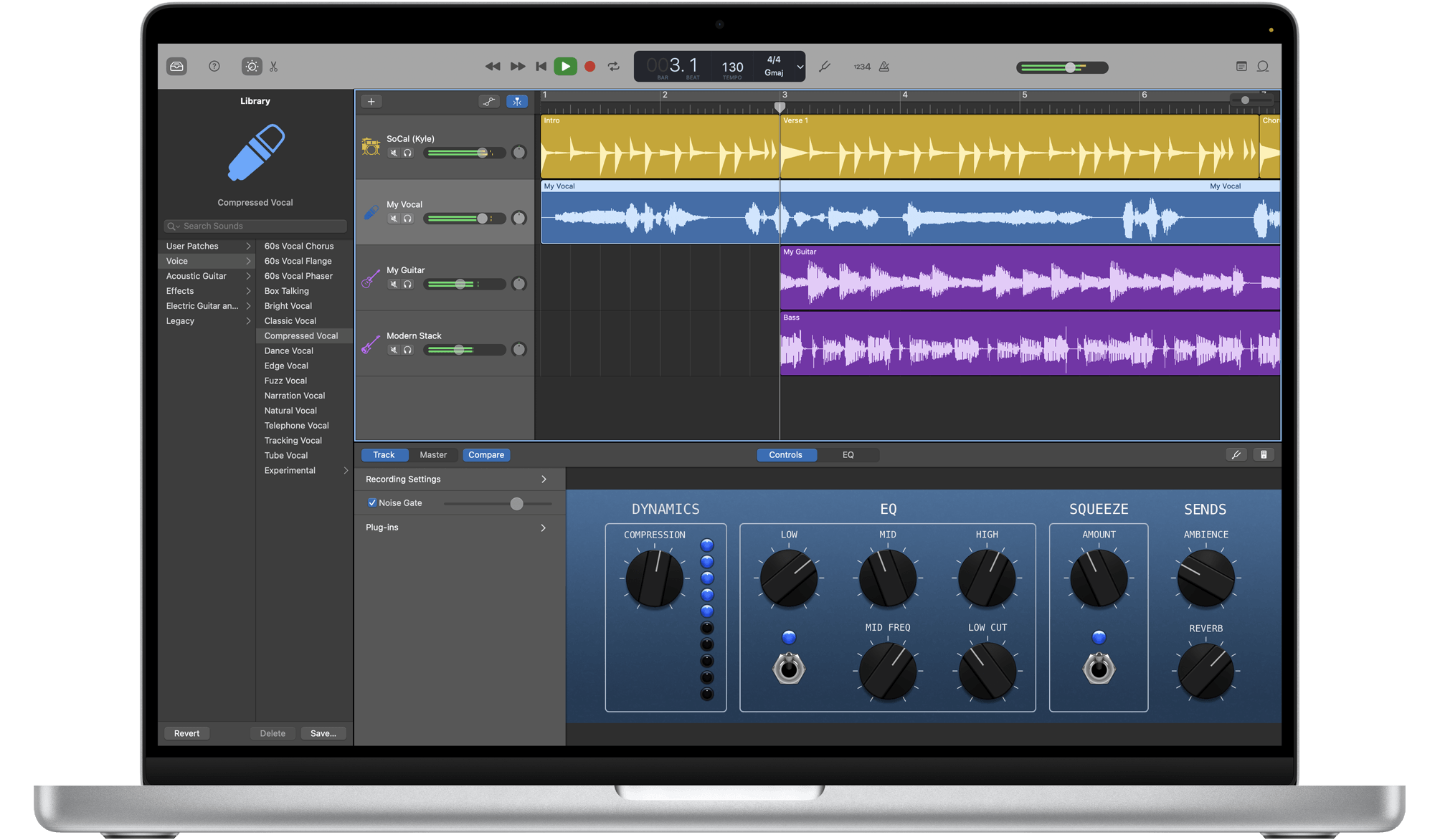Save the patch with the Save button

(x=323, y=733)
